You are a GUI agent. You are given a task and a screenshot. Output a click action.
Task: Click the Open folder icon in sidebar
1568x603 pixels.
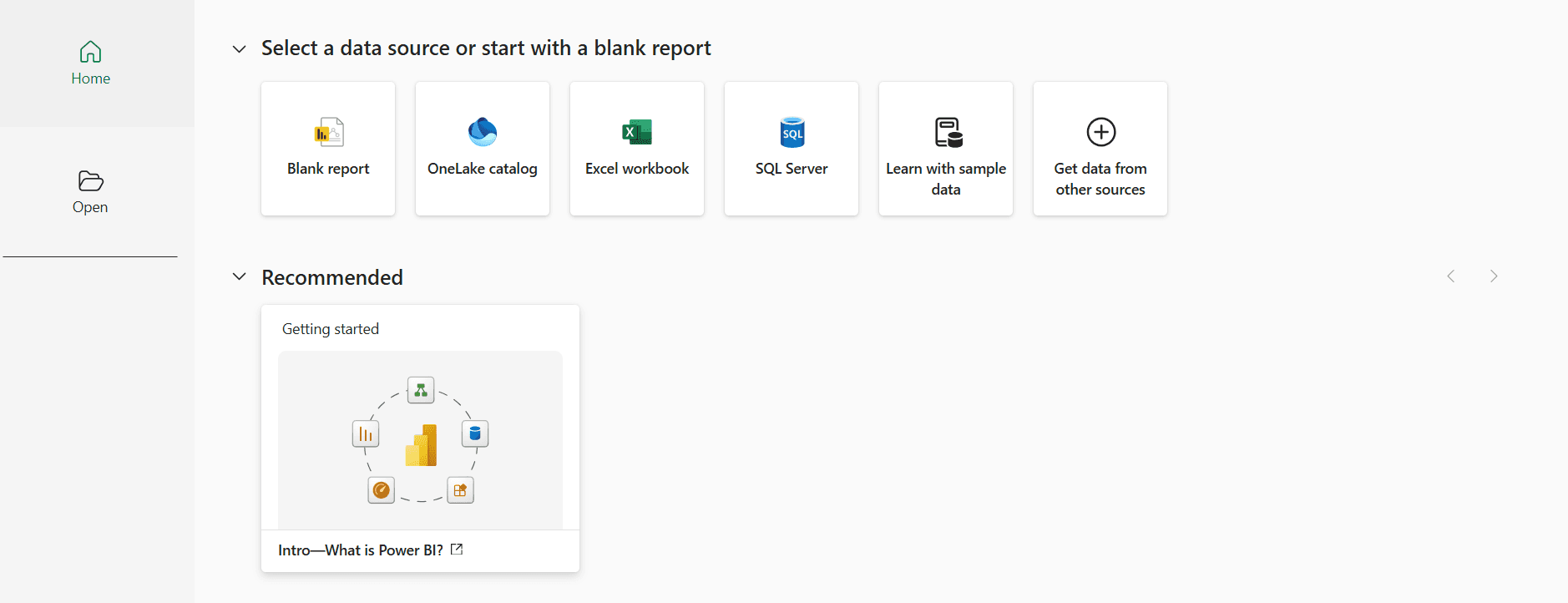(x=90, y=180)
